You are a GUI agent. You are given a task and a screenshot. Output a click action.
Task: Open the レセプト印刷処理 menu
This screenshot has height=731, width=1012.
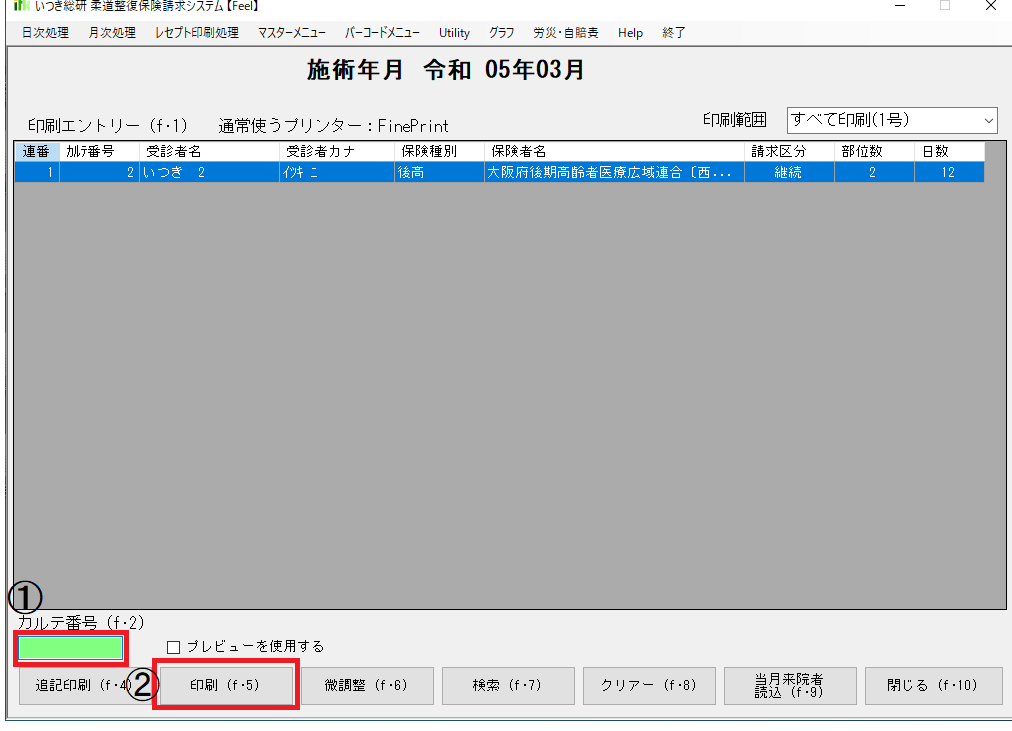click(x=197, y=33)
